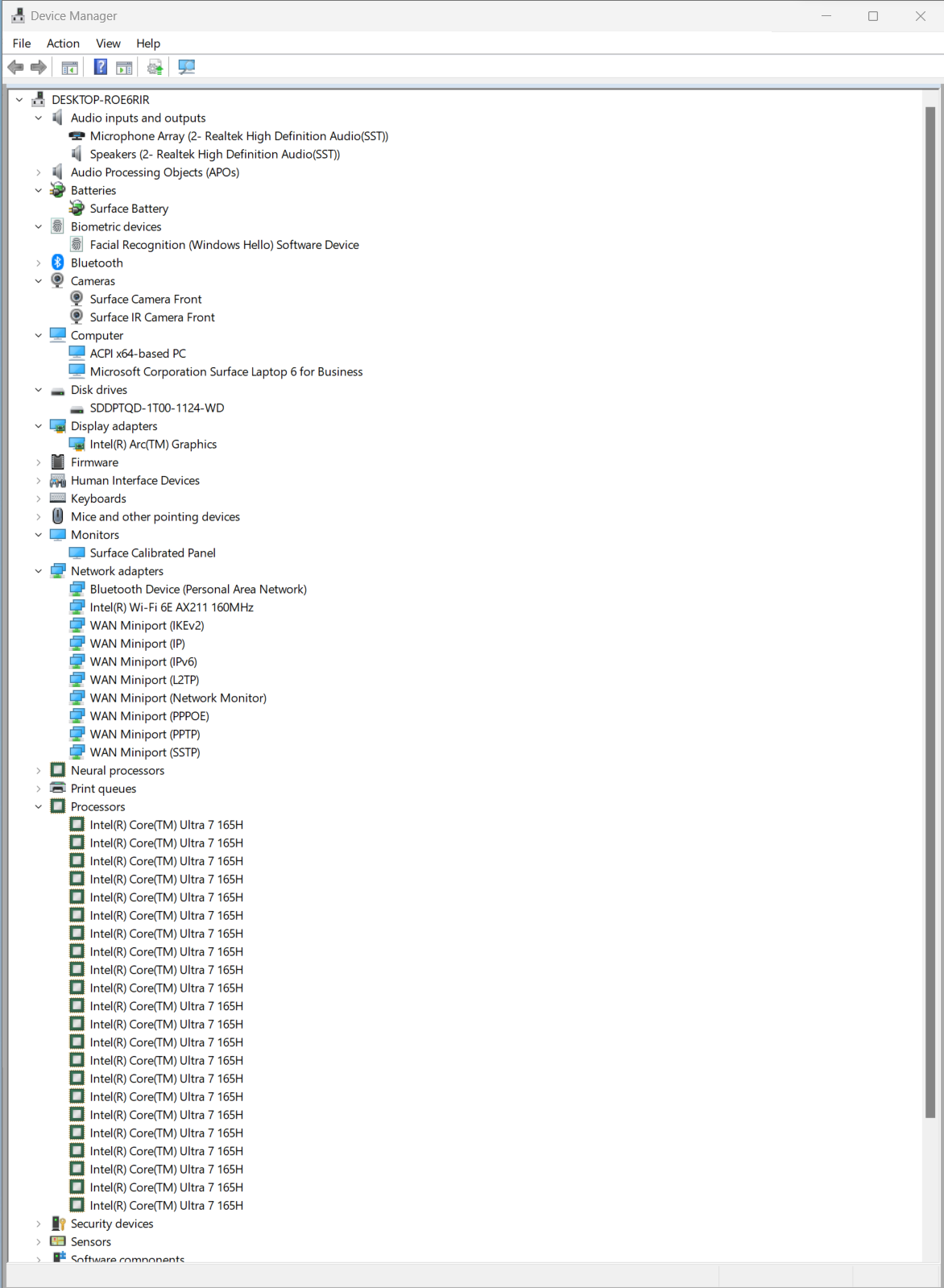Click the Neural processors chip icon
The height and width of the screenshot is (1288, 944).
[58, 770]
